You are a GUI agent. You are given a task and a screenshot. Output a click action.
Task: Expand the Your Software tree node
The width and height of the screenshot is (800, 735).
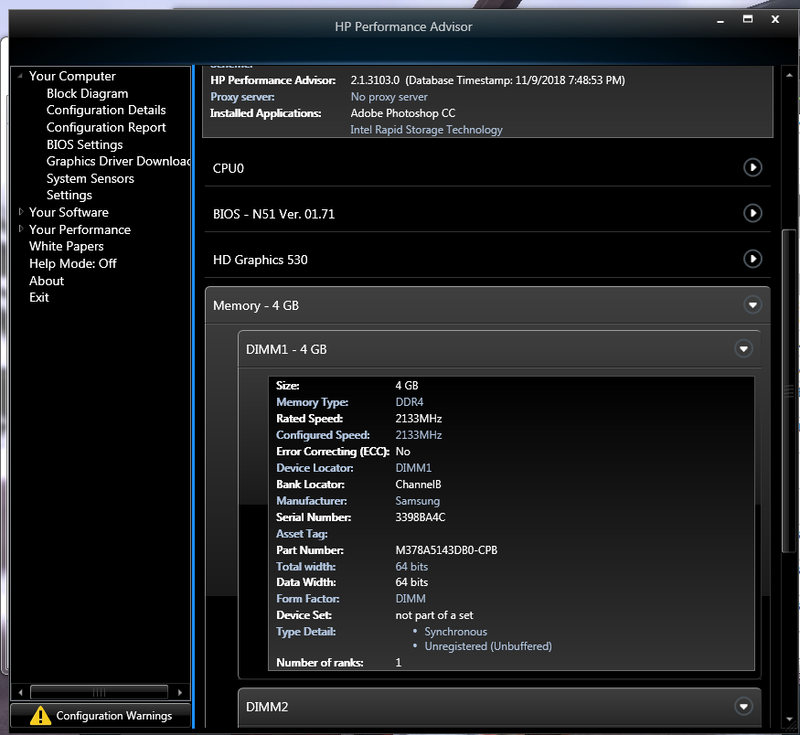point(20,212)
